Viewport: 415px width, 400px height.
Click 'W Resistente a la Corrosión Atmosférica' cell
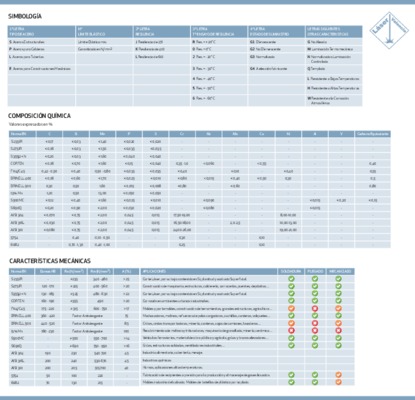click(x=334, y=100)
